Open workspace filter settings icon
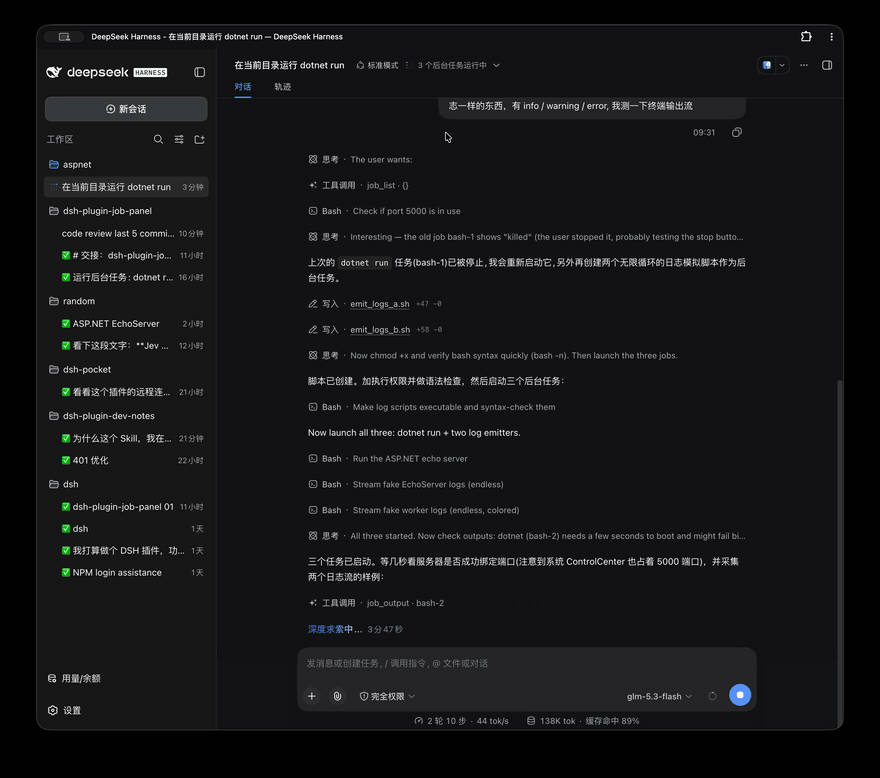The width and height of the screenshot is (880, 778). [x=179, y=139]
